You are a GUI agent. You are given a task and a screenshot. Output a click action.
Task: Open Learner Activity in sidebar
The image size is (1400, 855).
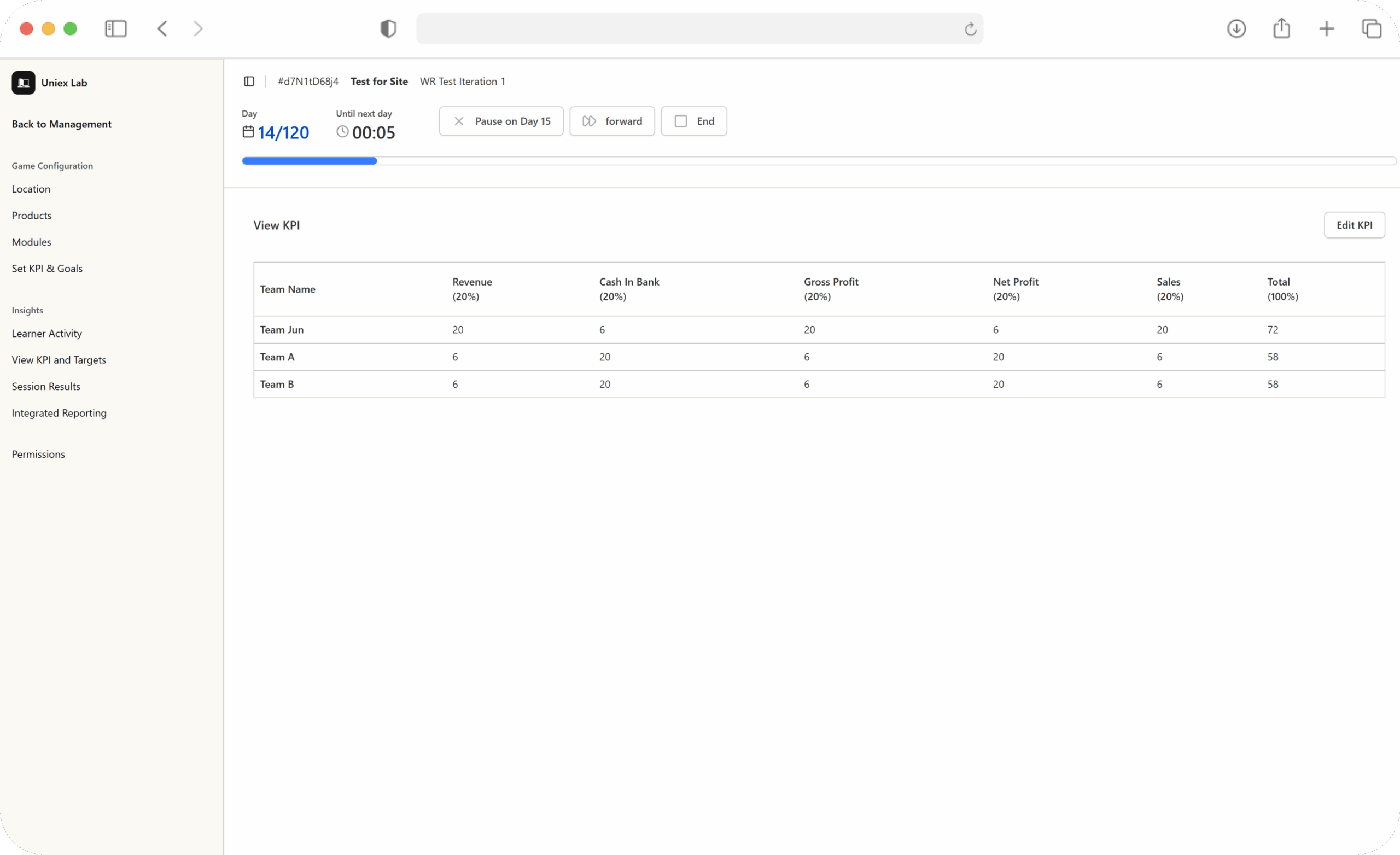pos(46,334)
